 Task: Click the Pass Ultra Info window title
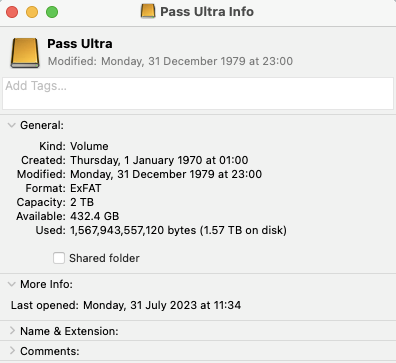tap(207, 12)
